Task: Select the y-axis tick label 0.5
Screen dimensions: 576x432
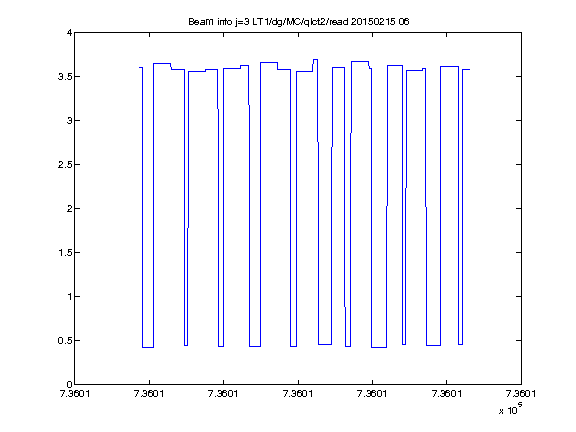Action: tap(65, 341)
